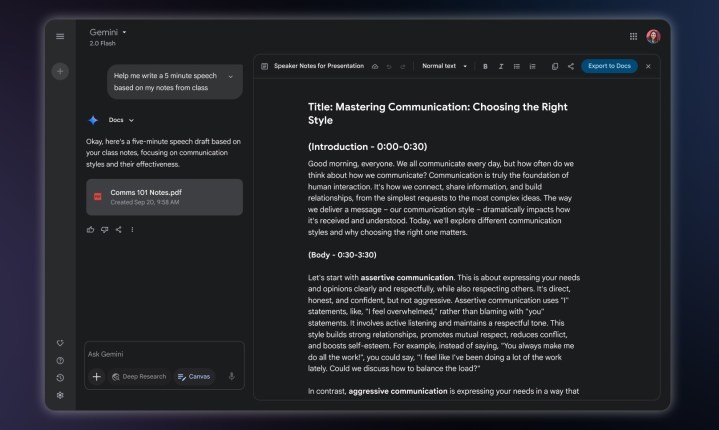The height and width of the screenshot is (430, 719).
Task: Close the canvas panel
Action: coord(648,66)
